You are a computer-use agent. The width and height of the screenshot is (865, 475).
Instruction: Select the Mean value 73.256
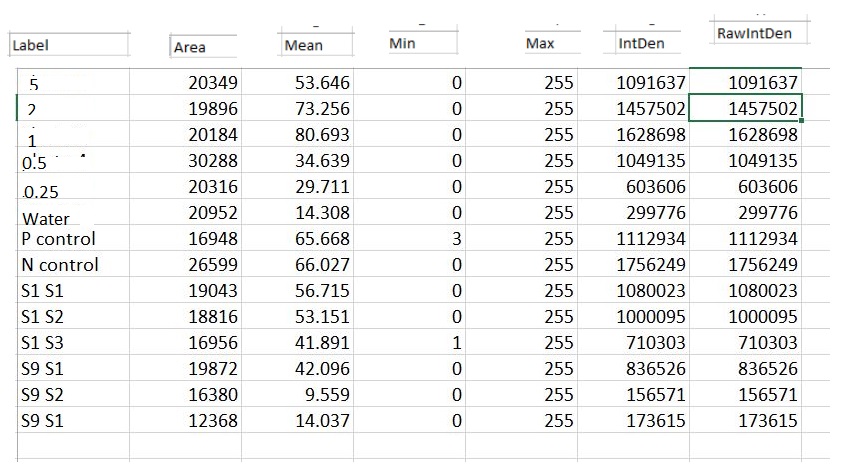tap(322, 109)
